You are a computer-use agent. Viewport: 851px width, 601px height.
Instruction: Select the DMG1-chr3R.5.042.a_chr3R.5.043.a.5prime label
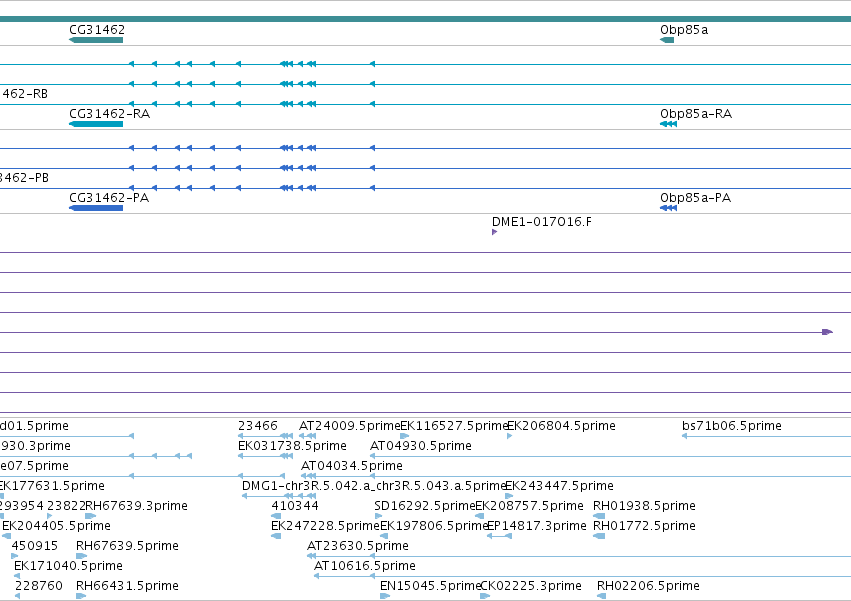pyautogui.click(x=373, y=486)
